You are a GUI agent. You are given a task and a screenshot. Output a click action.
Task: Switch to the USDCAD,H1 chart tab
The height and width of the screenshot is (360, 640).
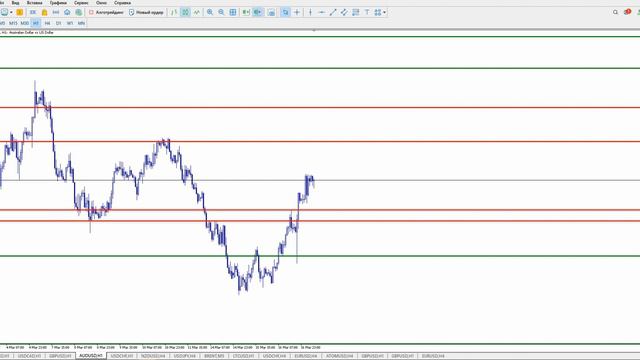pos(29,356)
